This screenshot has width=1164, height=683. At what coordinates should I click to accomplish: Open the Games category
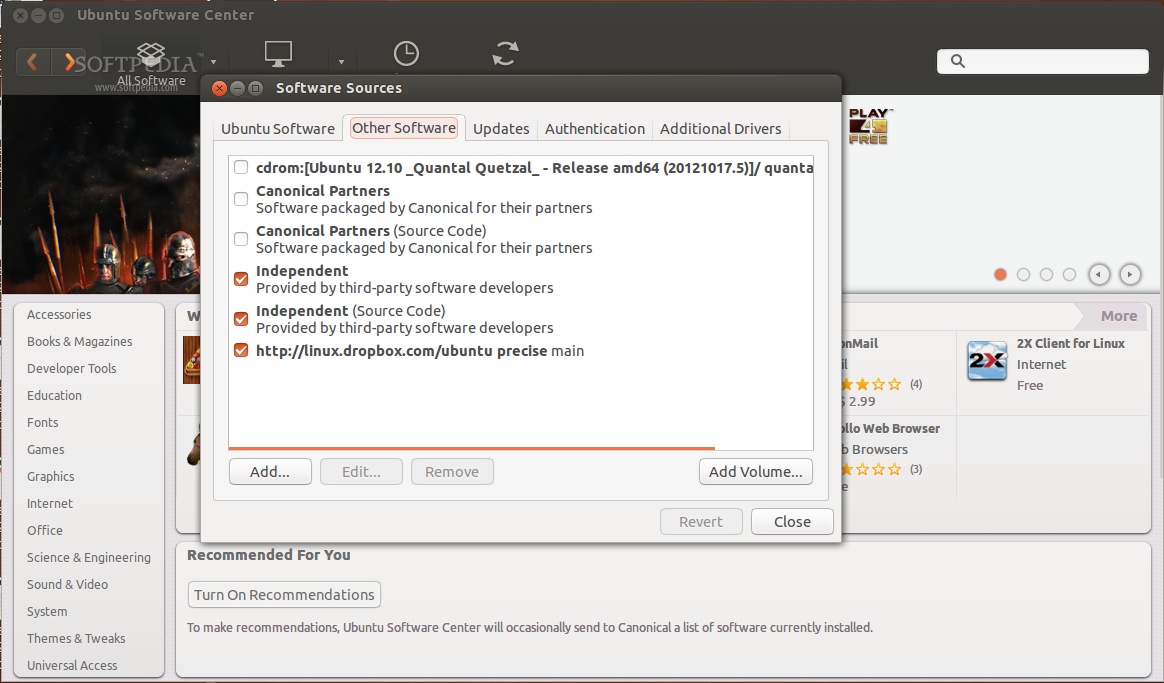(x=45, y=449)
